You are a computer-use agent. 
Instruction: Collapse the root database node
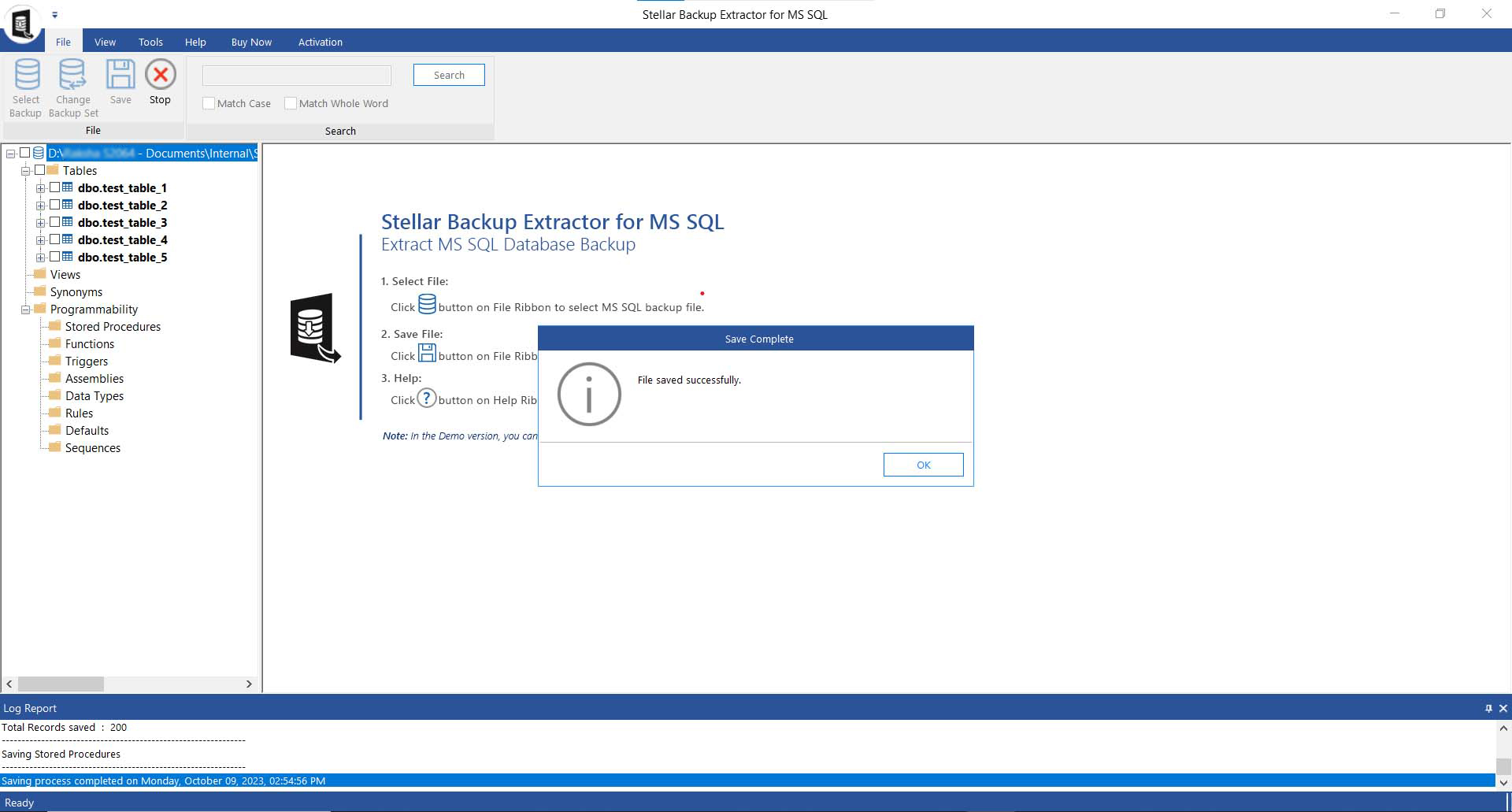[10, 154]
